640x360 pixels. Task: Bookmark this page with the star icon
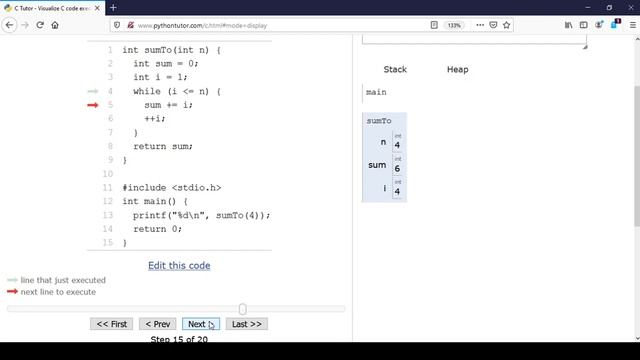(507, 25)
